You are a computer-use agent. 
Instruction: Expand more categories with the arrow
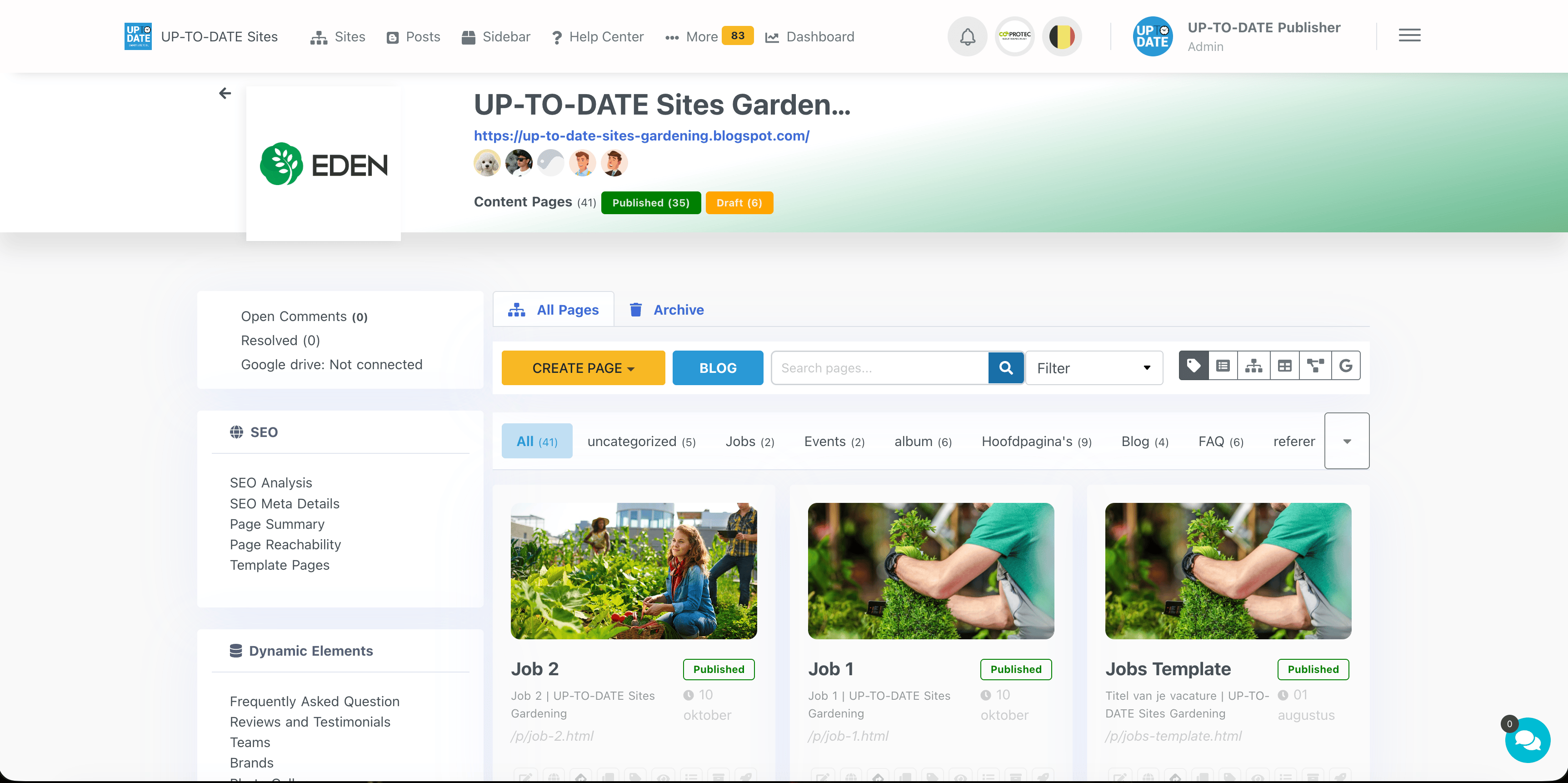pos(1347,441)
